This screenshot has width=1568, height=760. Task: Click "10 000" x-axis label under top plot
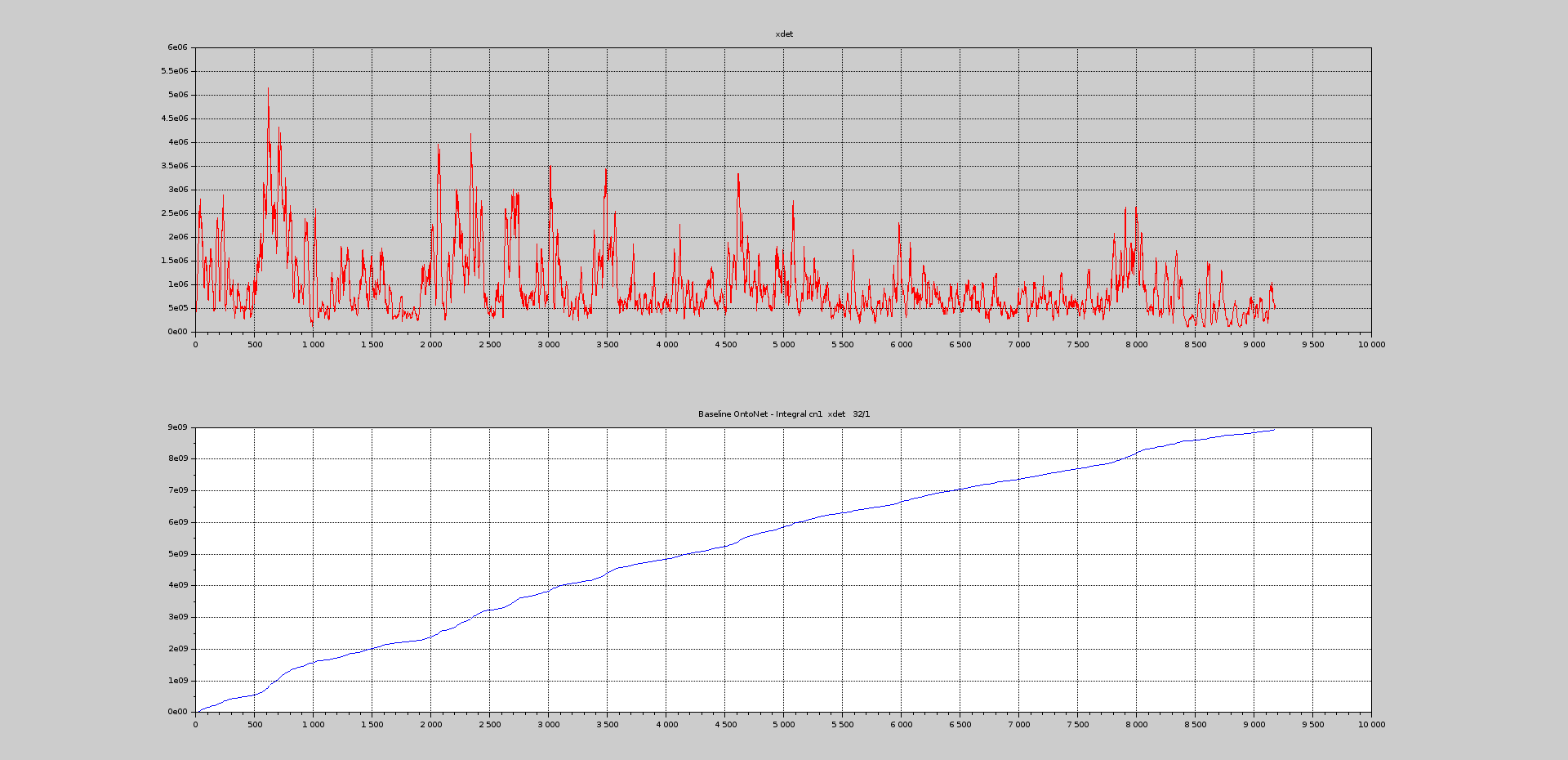coord(1371,345)
